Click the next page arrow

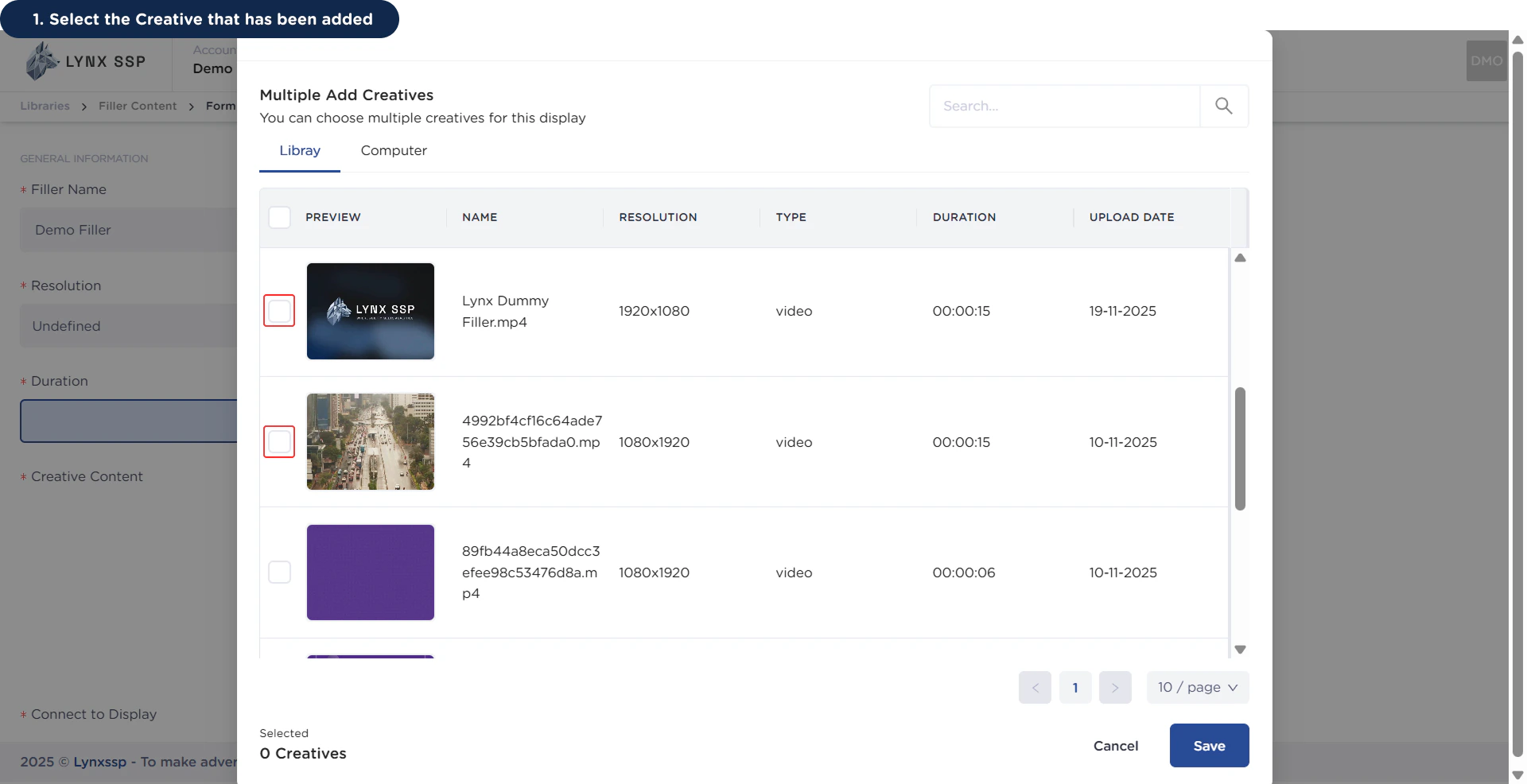point(1115,687)
